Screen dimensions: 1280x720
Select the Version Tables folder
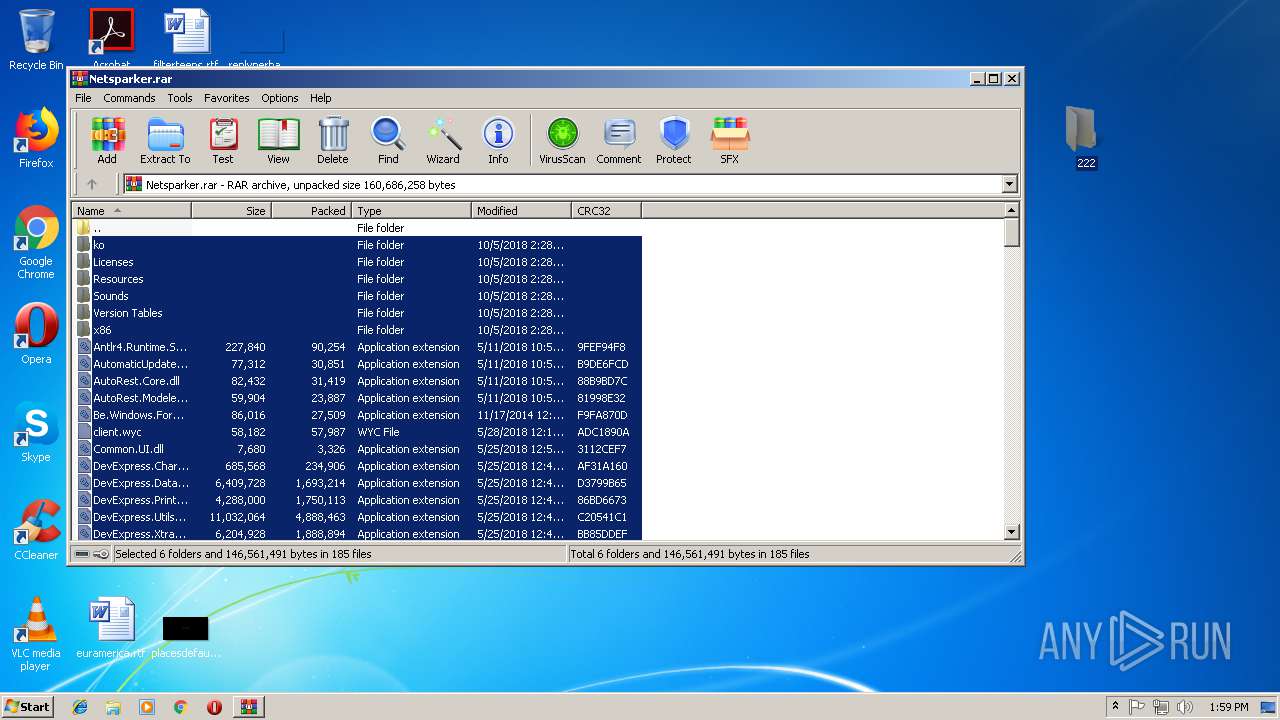pyautogui.click(x=358, y=313)
